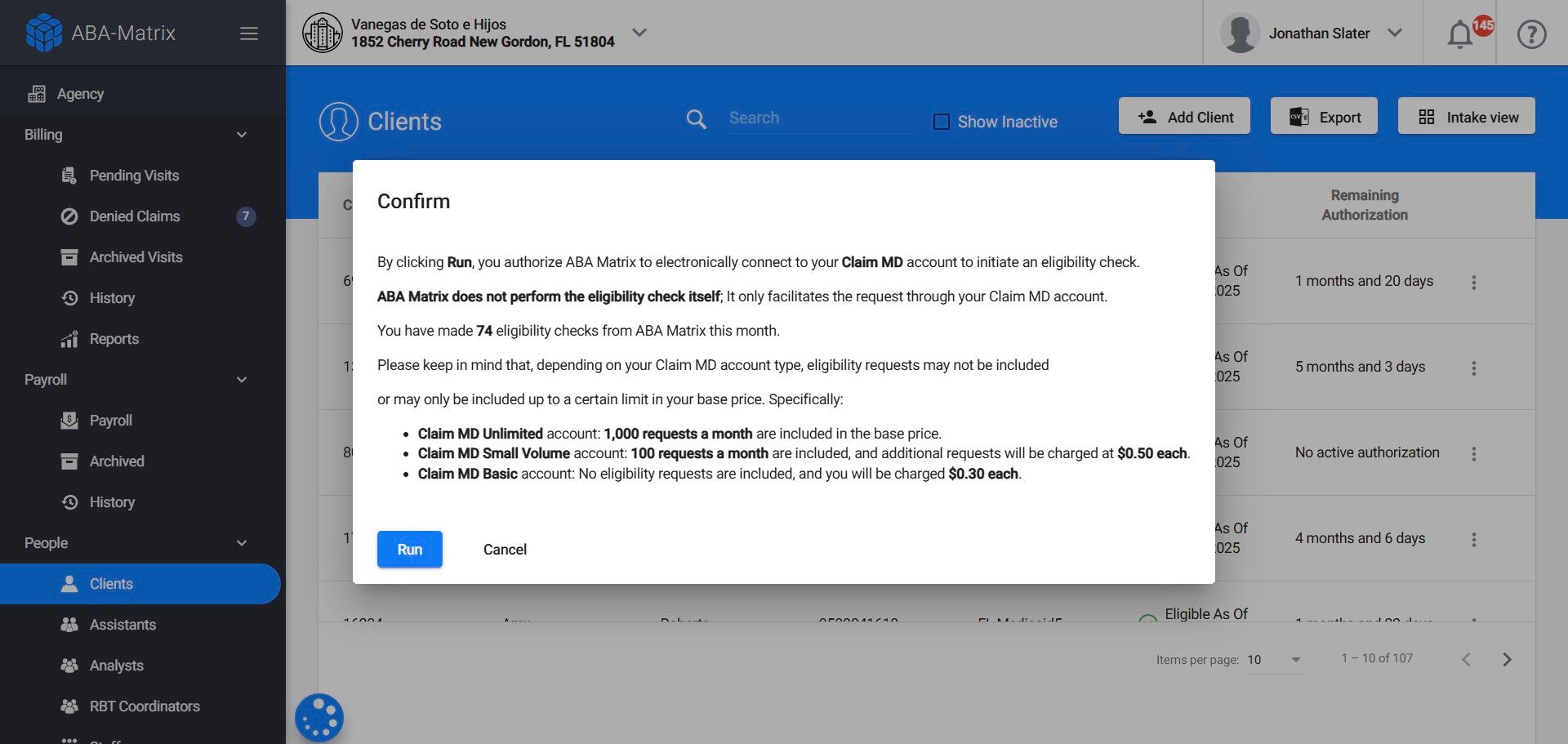Click the search magnifier icon

coord(696,119)
